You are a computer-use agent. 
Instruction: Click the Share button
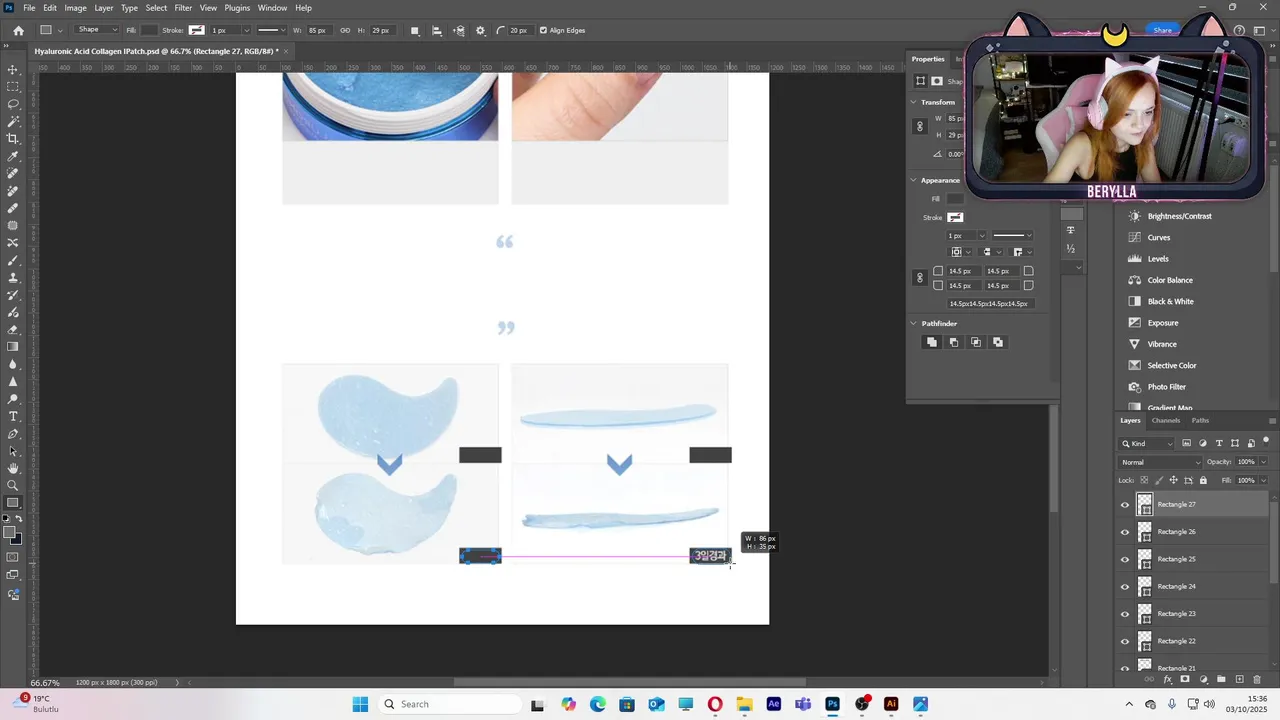point(1163,30)
